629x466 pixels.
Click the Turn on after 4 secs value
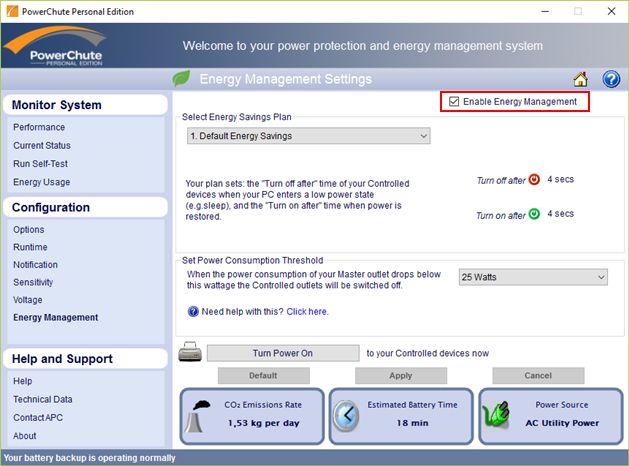[560, 214]
